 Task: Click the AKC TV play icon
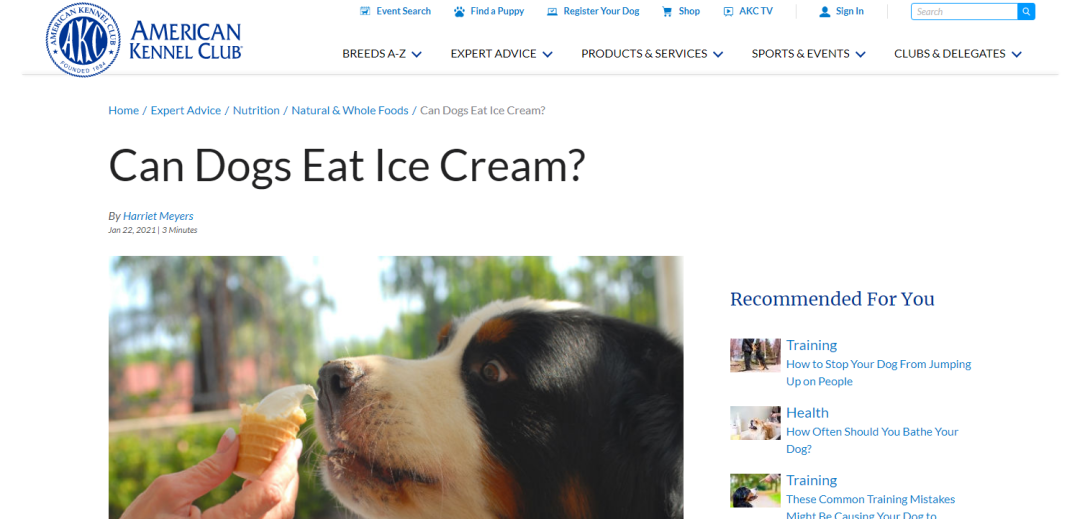[728, 12]
